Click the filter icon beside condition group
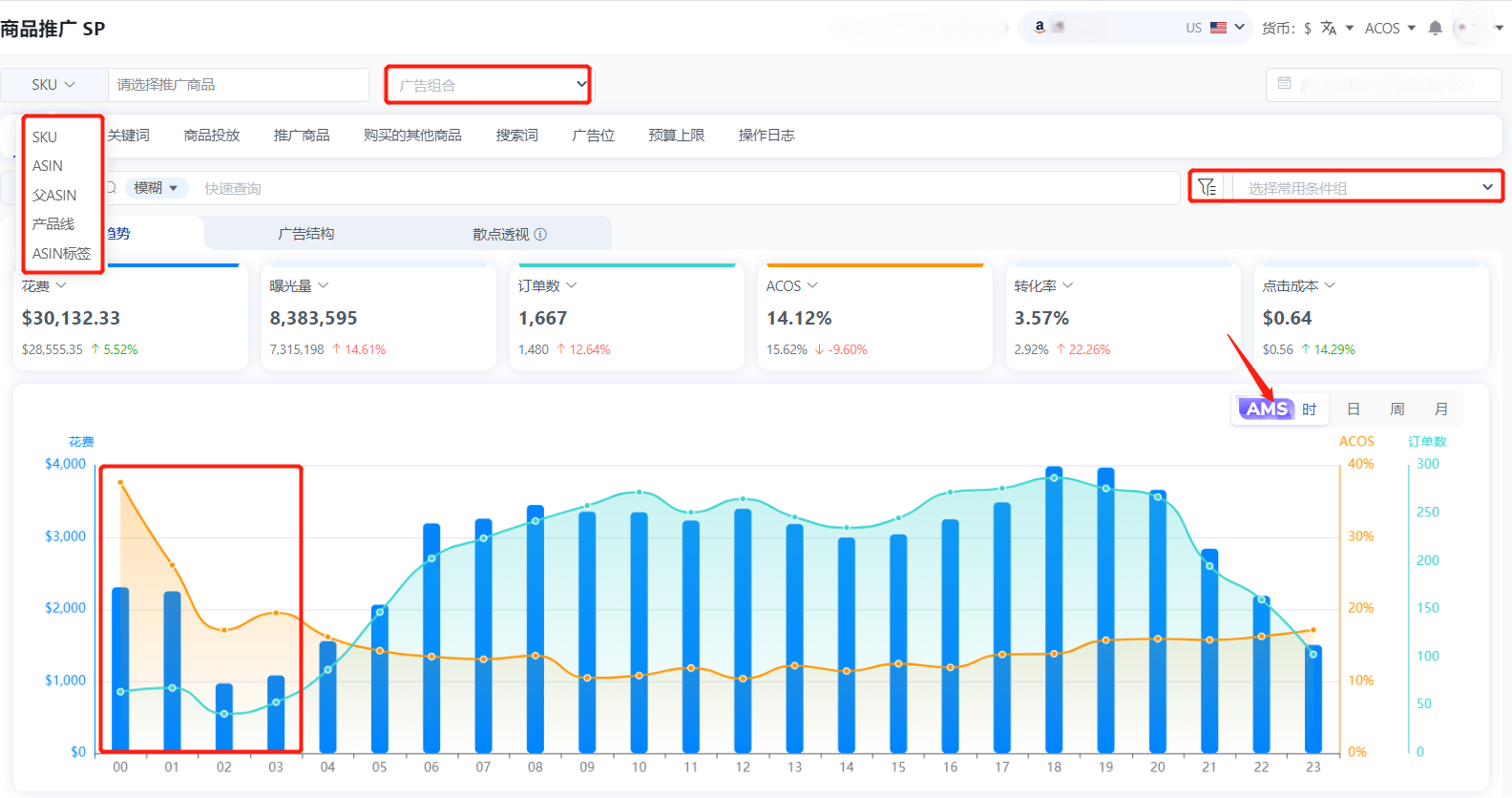Screen dimensions: 1512x798 [x=1207, y=187]
